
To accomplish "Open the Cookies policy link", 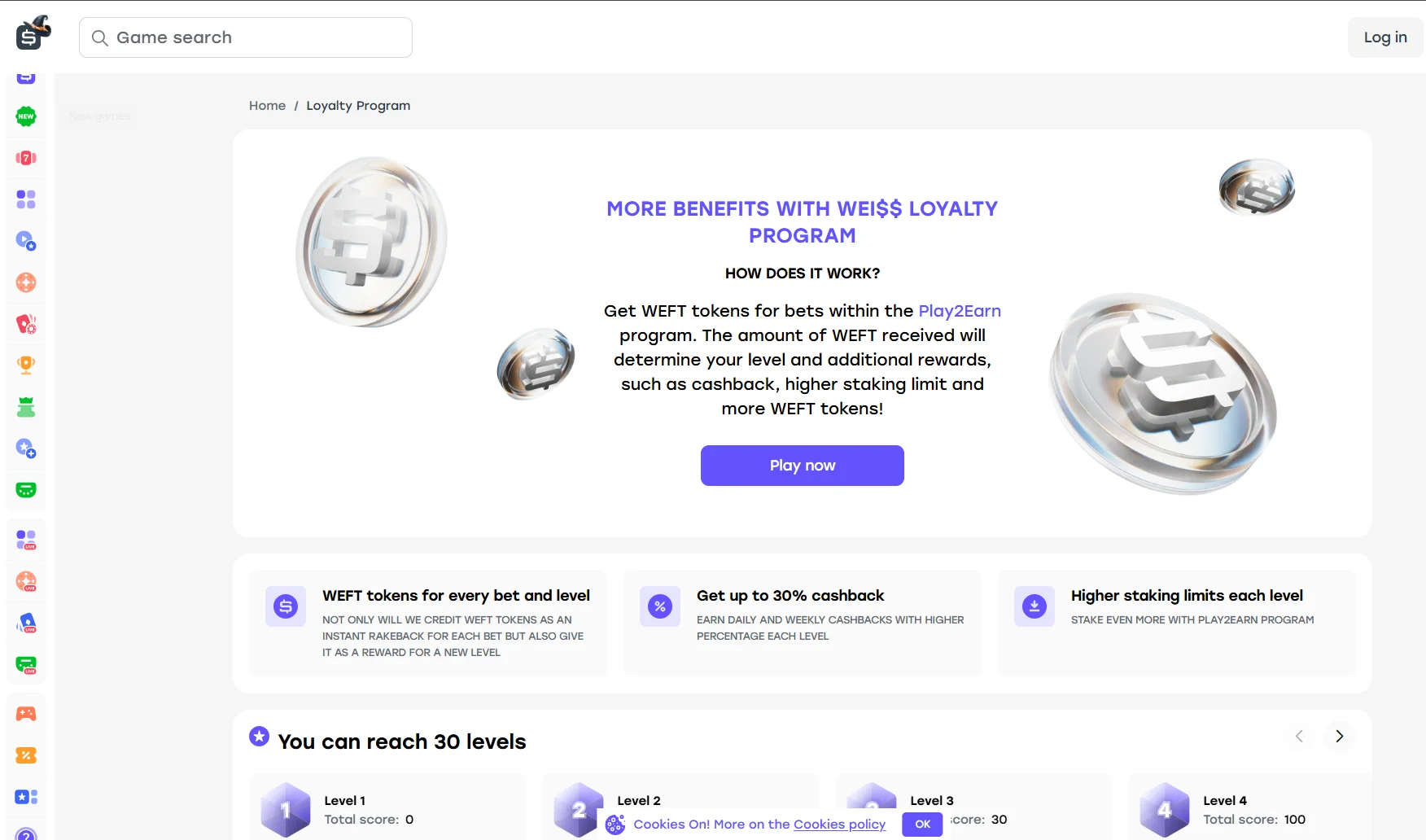I will 839,825.
